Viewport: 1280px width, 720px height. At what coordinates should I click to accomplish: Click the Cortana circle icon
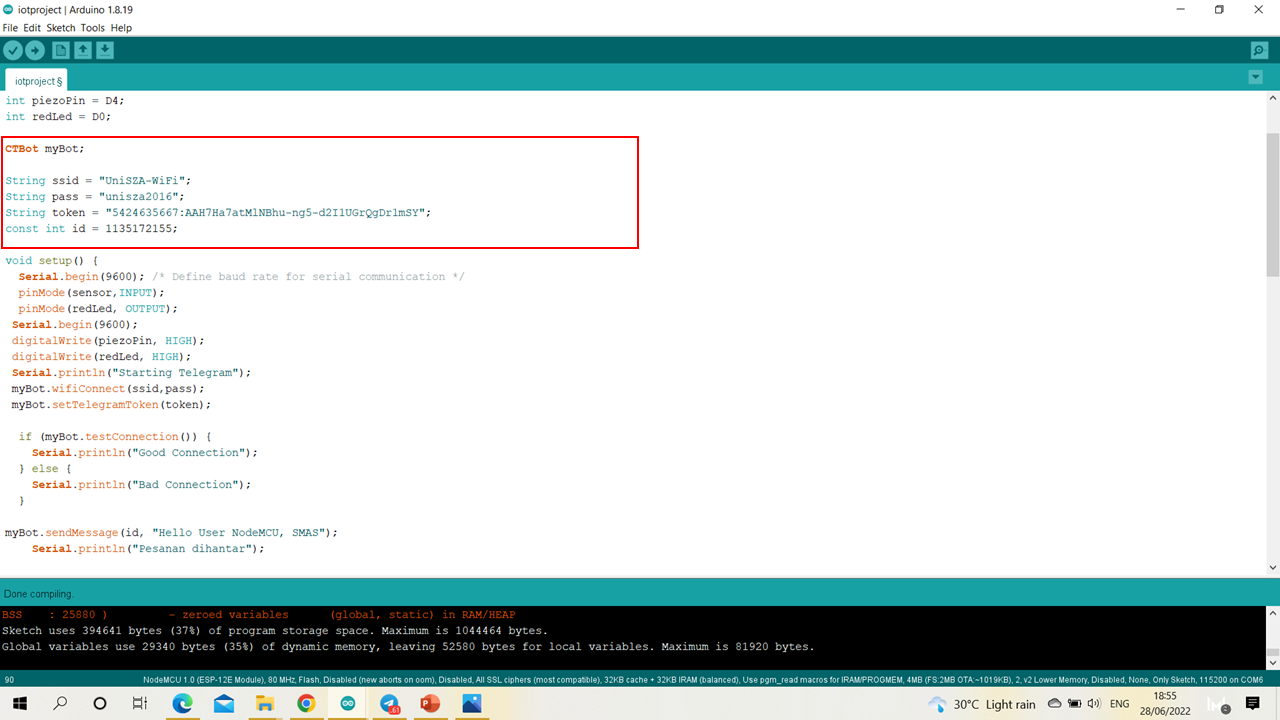point(100,704)
